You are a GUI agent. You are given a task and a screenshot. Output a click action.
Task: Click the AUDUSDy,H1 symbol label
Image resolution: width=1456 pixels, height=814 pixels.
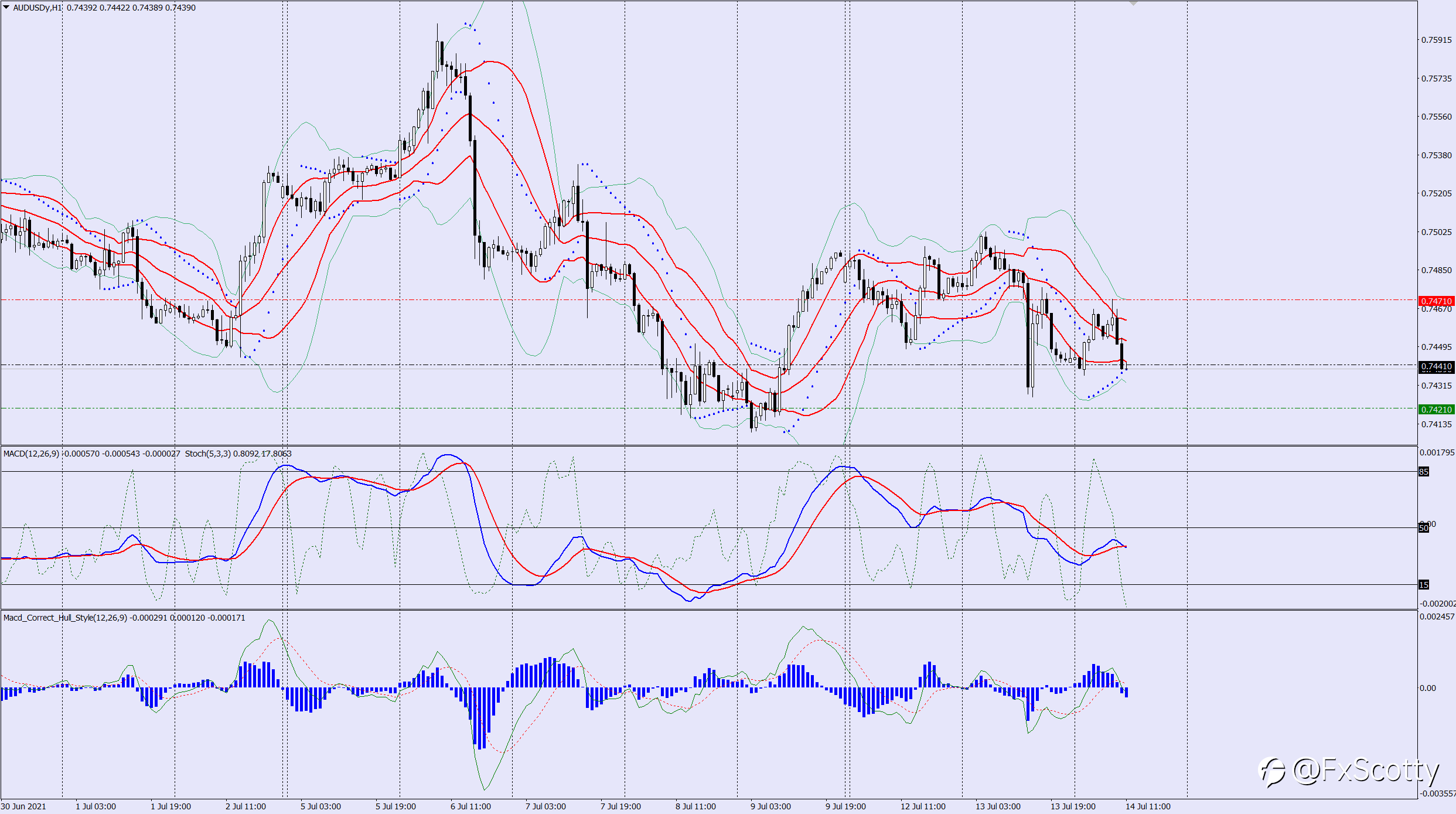click(x=37, y=8)
